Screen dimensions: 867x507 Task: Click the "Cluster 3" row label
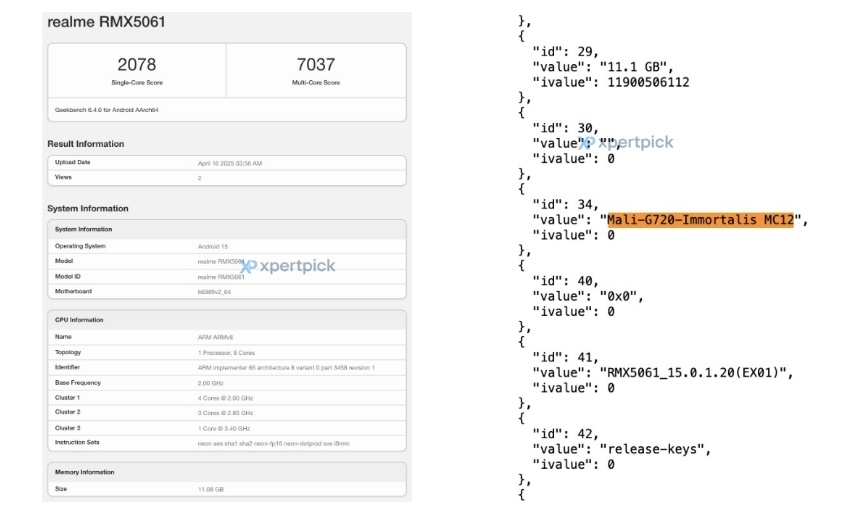pos(67,428)
